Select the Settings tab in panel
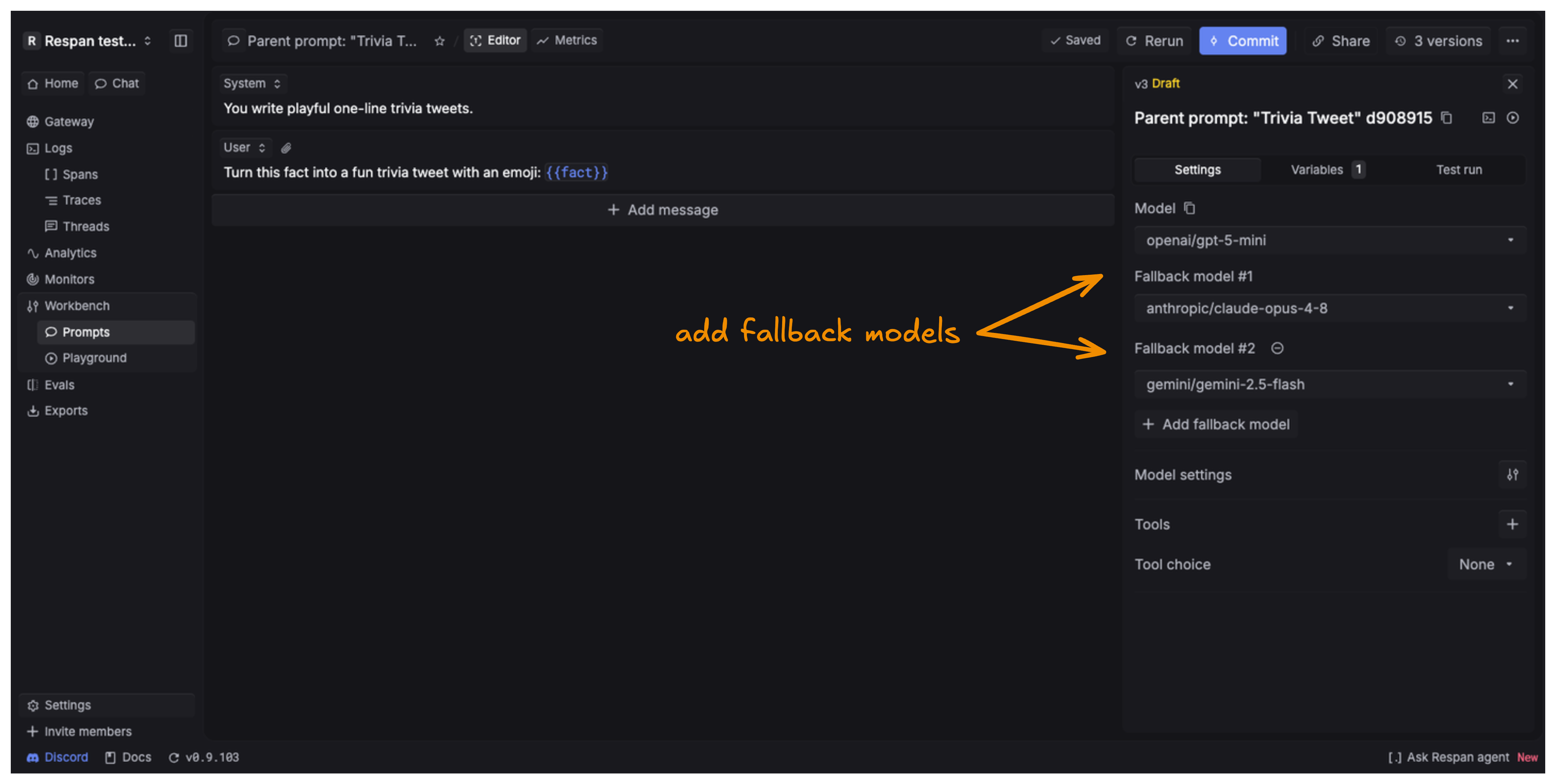This screenshot has width=1556, height=784. coord(1197,170)
